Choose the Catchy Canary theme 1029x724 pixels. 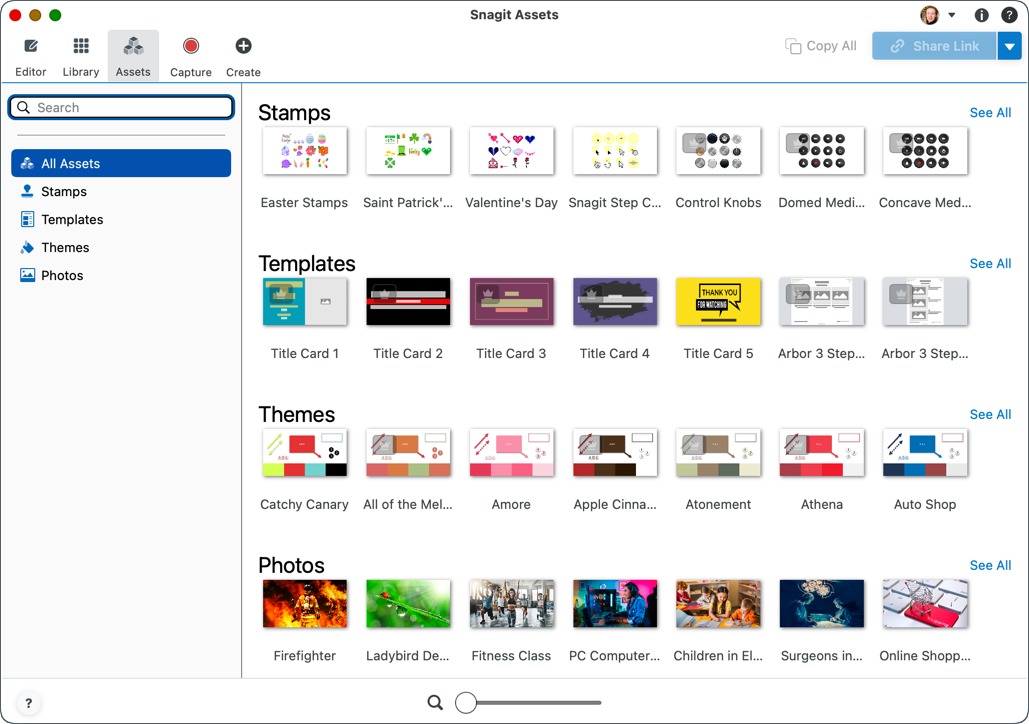pos(304,453)
